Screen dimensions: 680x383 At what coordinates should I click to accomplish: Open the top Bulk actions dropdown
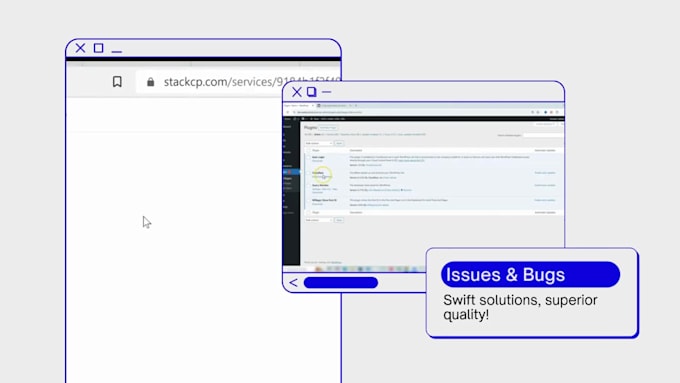[x=319, y=143]
